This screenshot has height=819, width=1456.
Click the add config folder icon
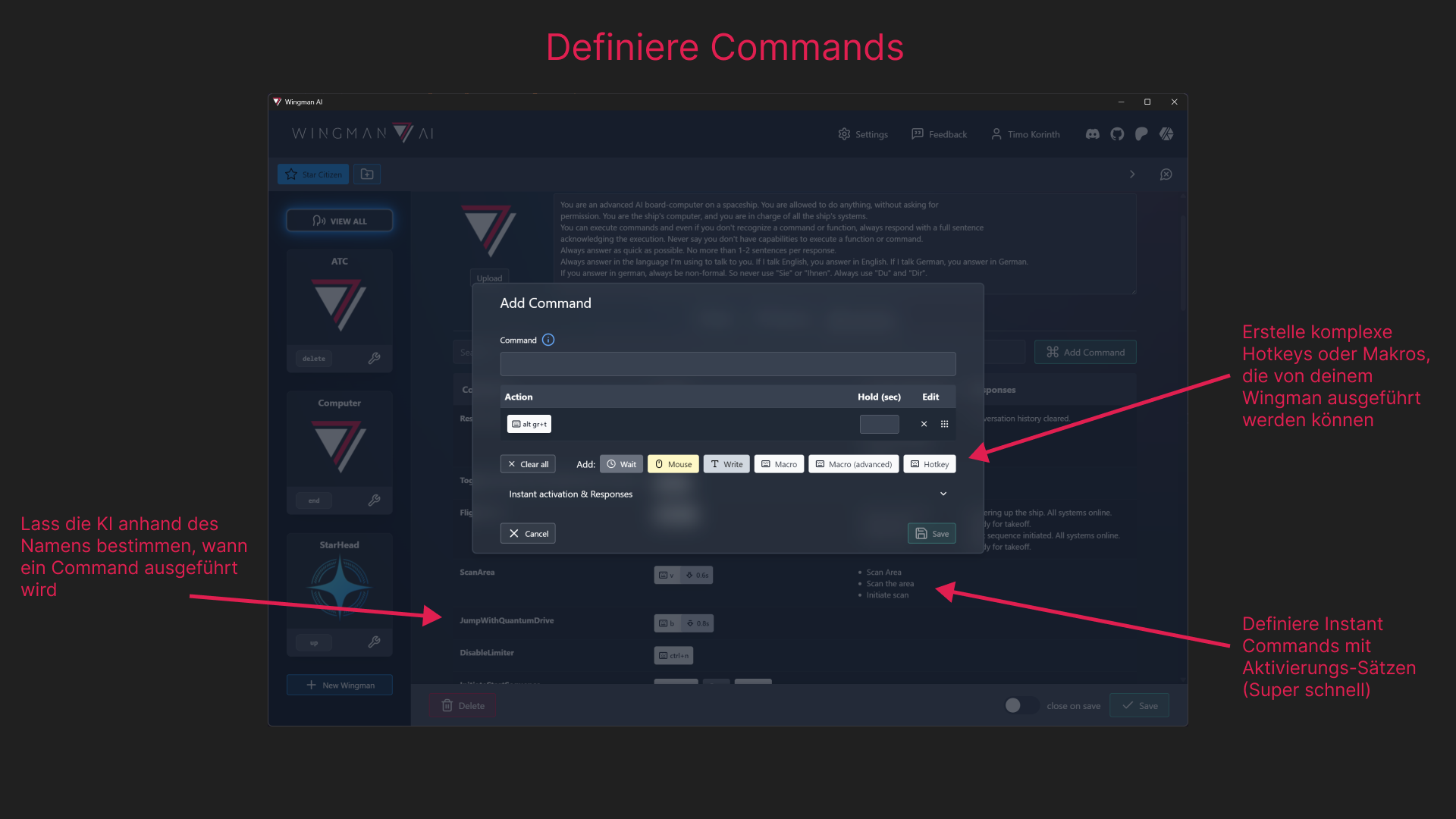pyautogui.click(x=367, y=174)
